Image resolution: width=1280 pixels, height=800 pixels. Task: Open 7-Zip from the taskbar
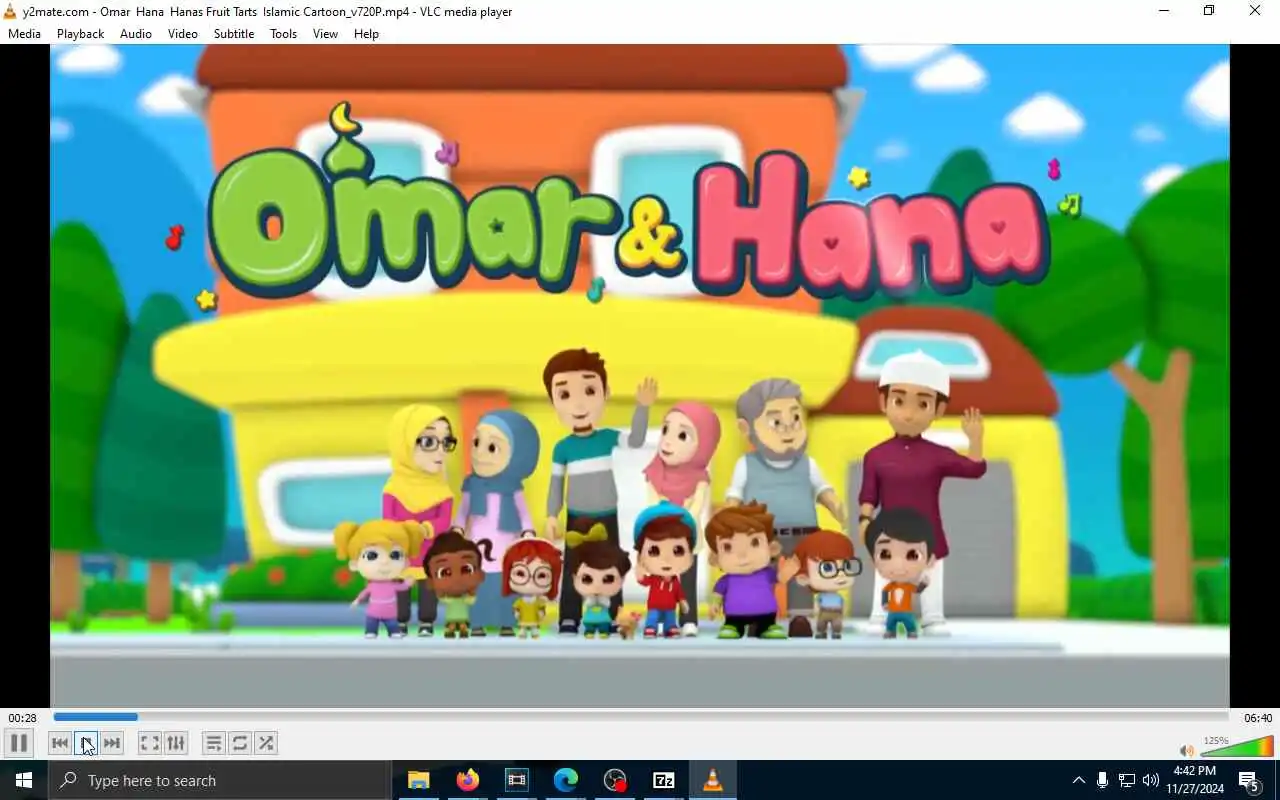click(x=663, y=780)
